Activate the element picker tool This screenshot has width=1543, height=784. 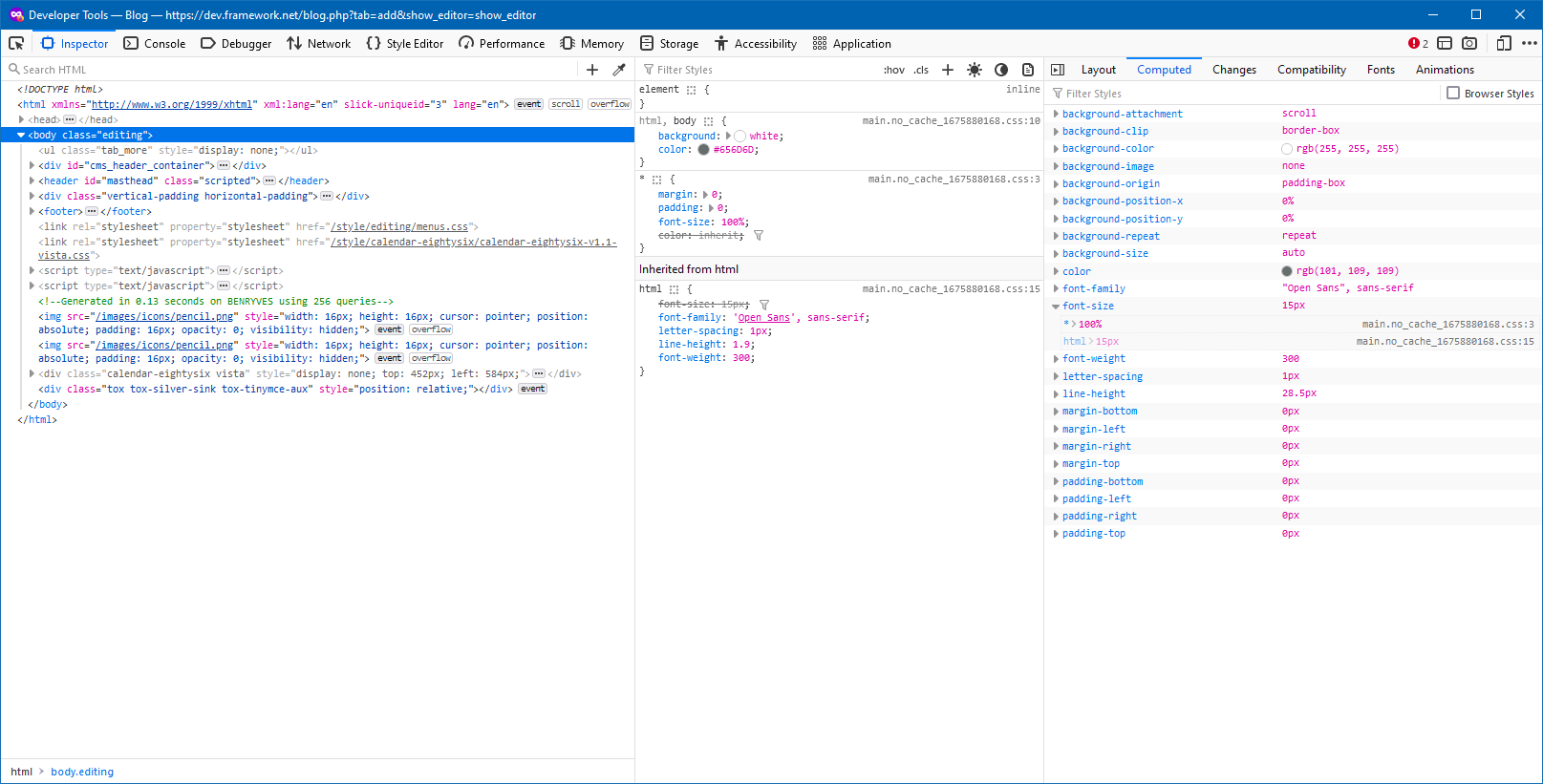(x=16, y=43)
